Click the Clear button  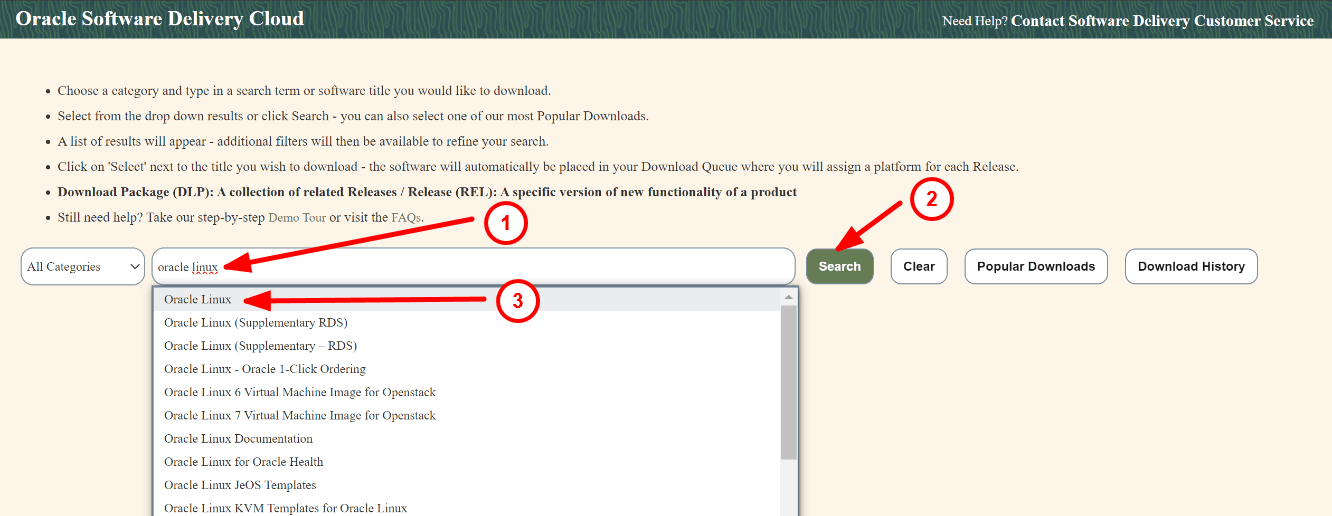918,267
